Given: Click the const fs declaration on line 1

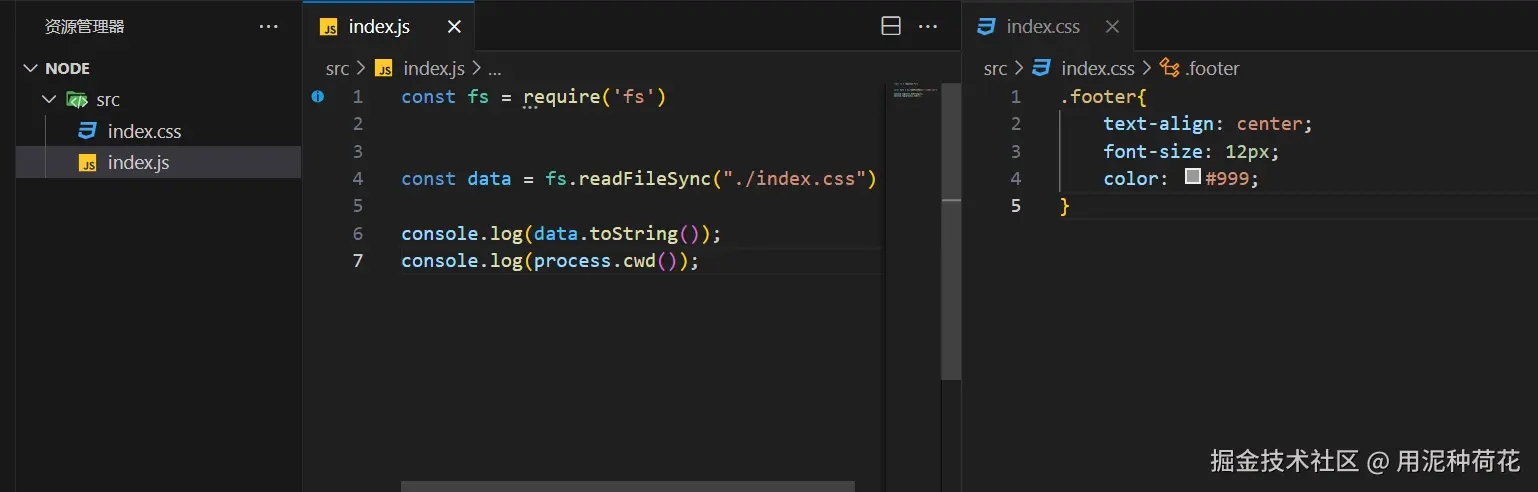Looking at the screenshot, I should click(445, 97).
